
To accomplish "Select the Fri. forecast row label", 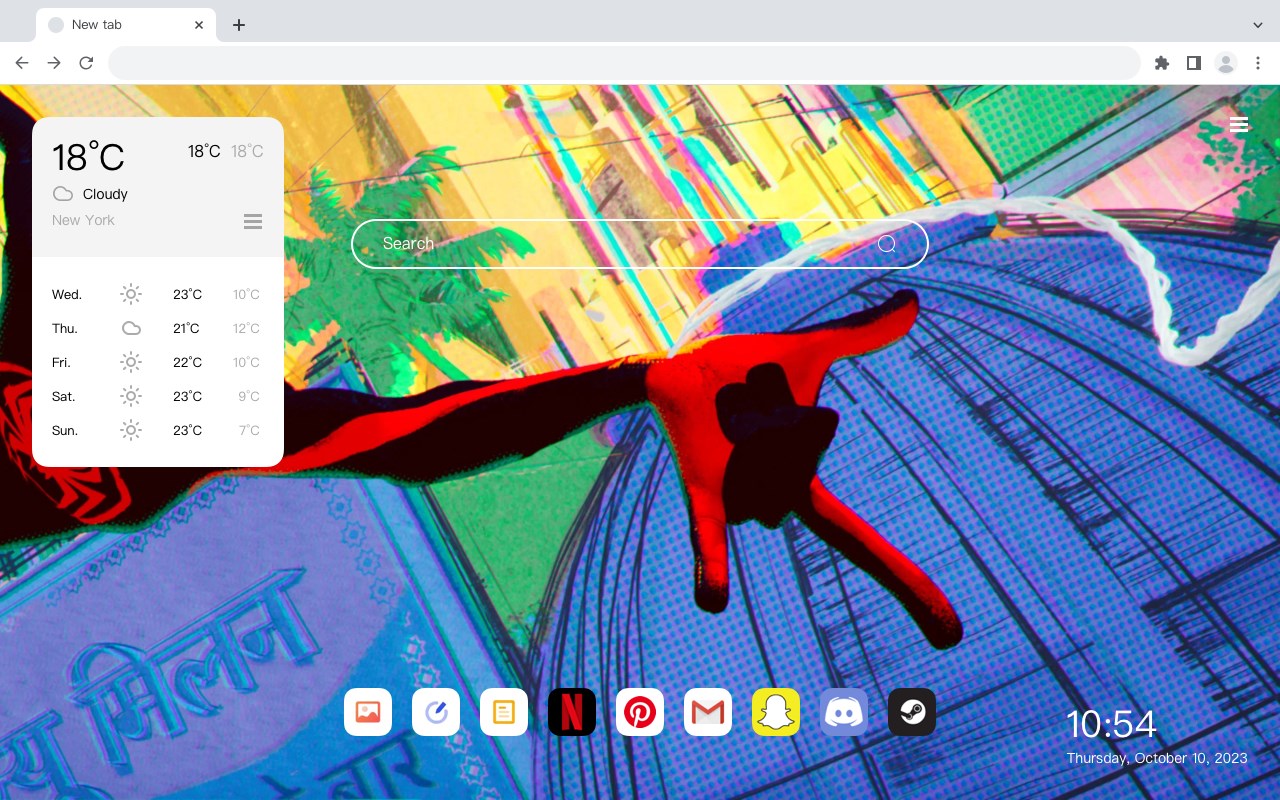I will click(61, 363).
